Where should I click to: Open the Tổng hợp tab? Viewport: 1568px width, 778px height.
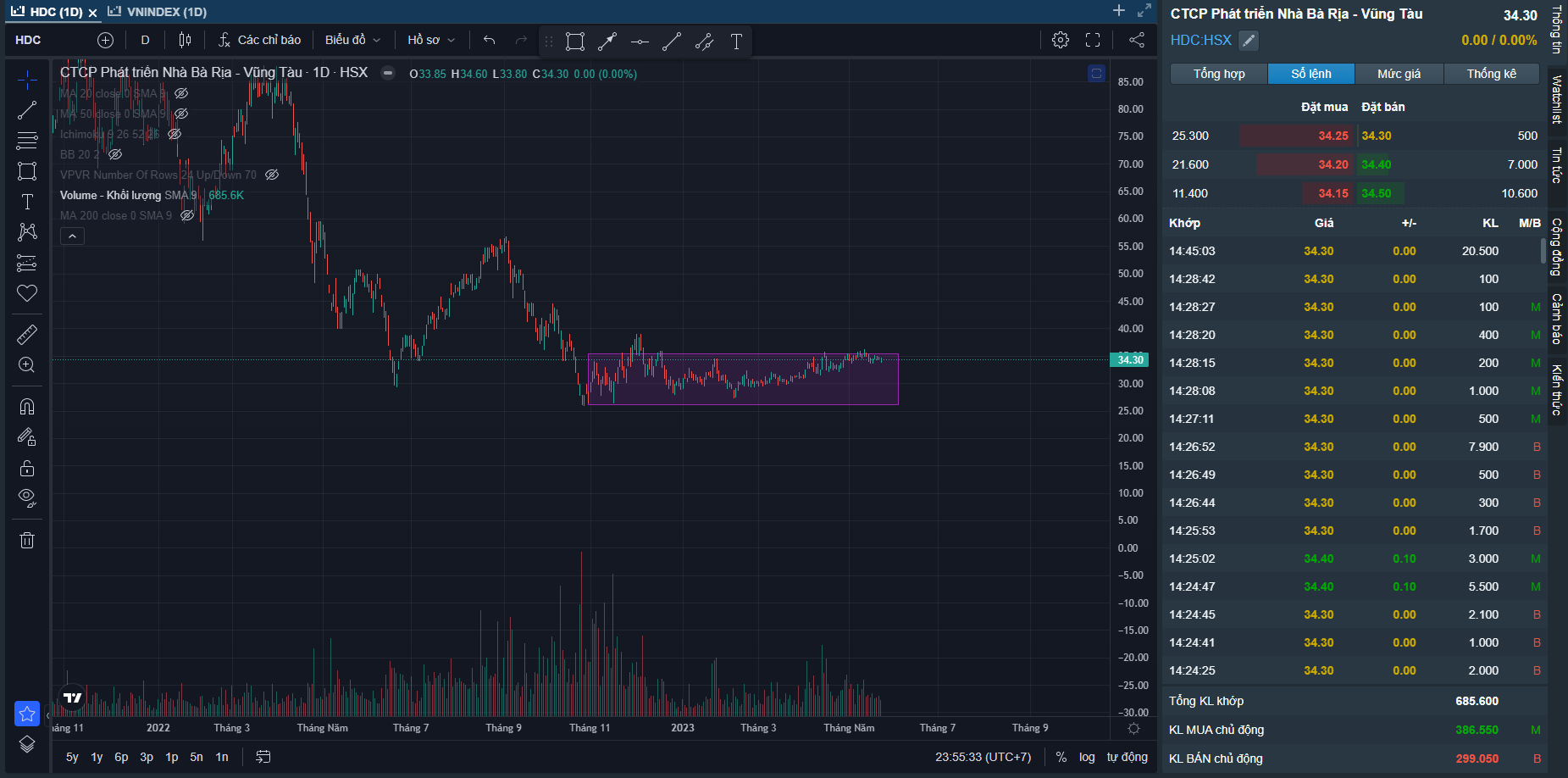[x=1219, y=74]
